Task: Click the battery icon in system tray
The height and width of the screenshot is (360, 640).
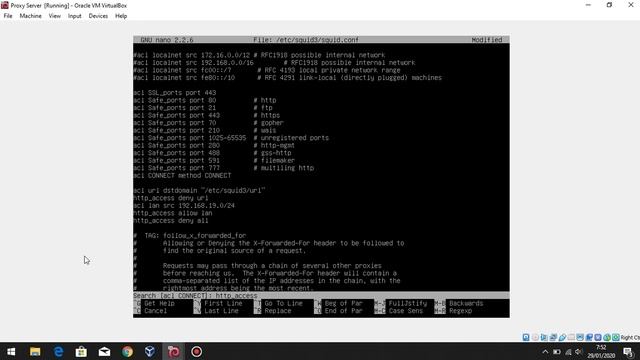Action: [557, 351]
